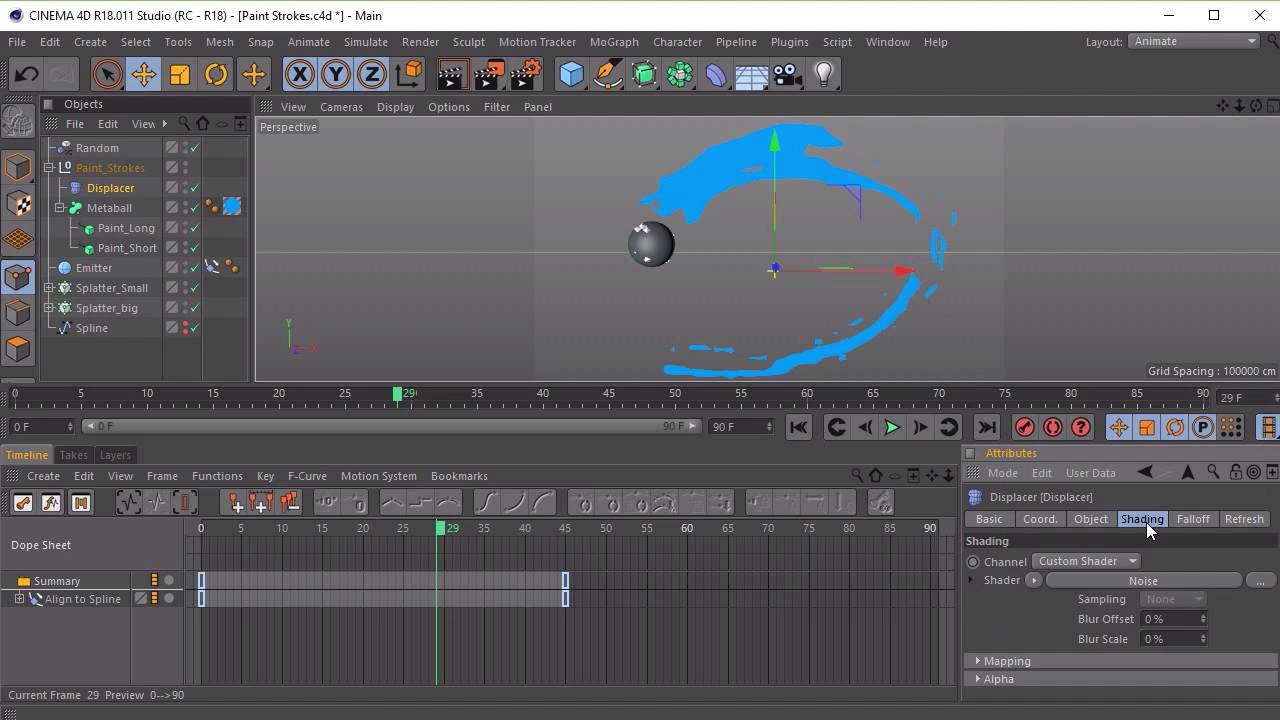Expand the Mapping section
This screenshot has width=1280, height=720.
pyautogui.click(x=1006, y=661)
